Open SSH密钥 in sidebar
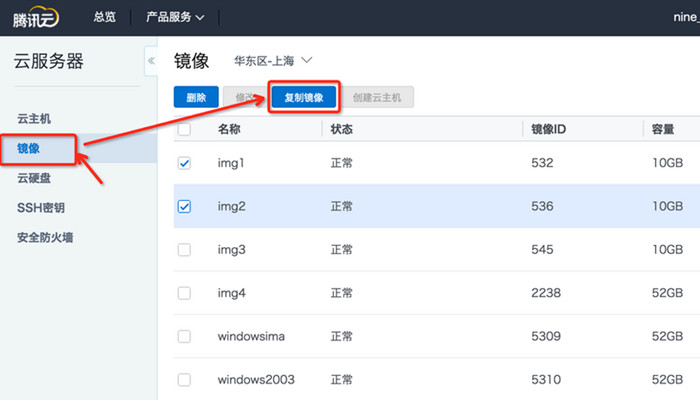 (40, 208)
